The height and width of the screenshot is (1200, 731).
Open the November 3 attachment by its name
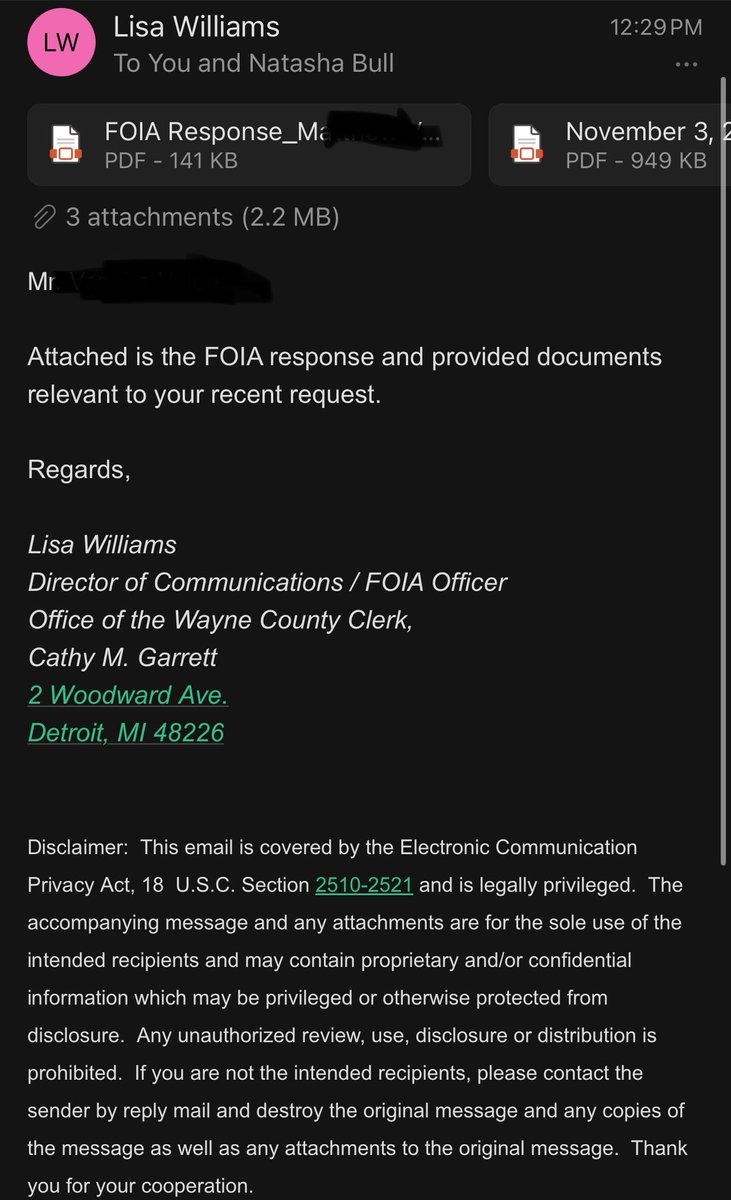click(x=634, y=131)
